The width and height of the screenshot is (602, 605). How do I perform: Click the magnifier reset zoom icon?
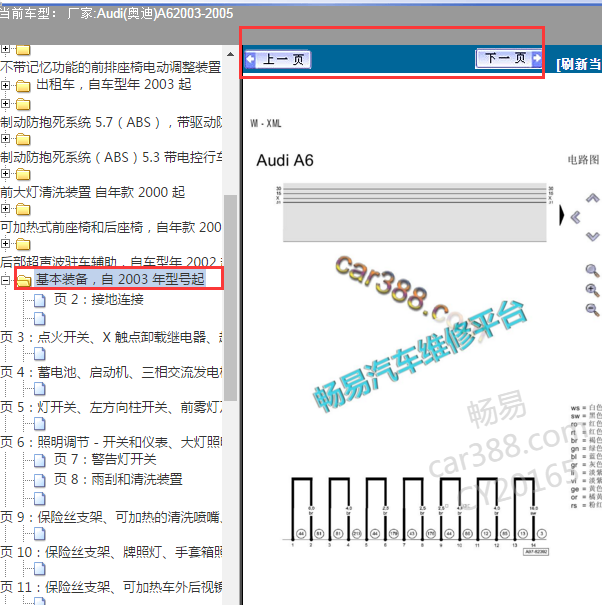coord(592,270)
